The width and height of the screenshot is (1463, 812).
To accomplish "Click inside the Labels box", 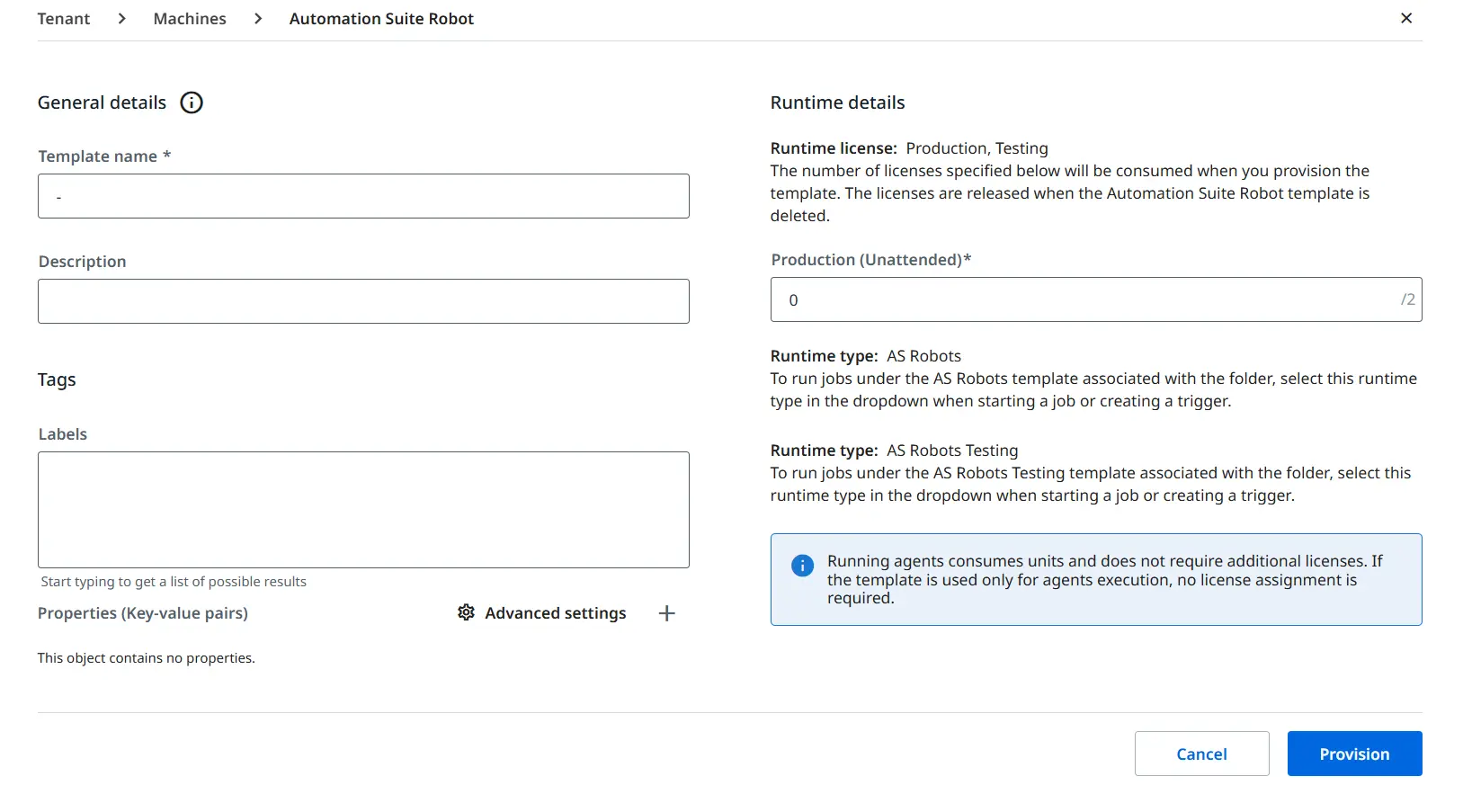I will (x=363, y=510).
